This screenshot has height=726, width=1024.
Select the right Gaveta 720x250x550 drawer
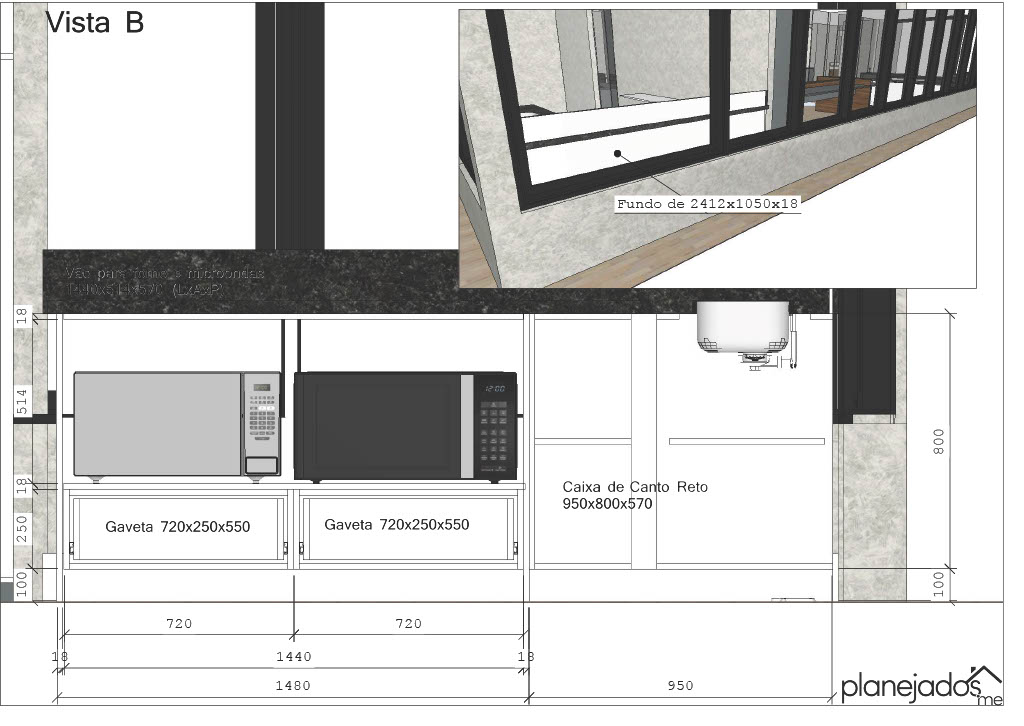coord(397,525)
